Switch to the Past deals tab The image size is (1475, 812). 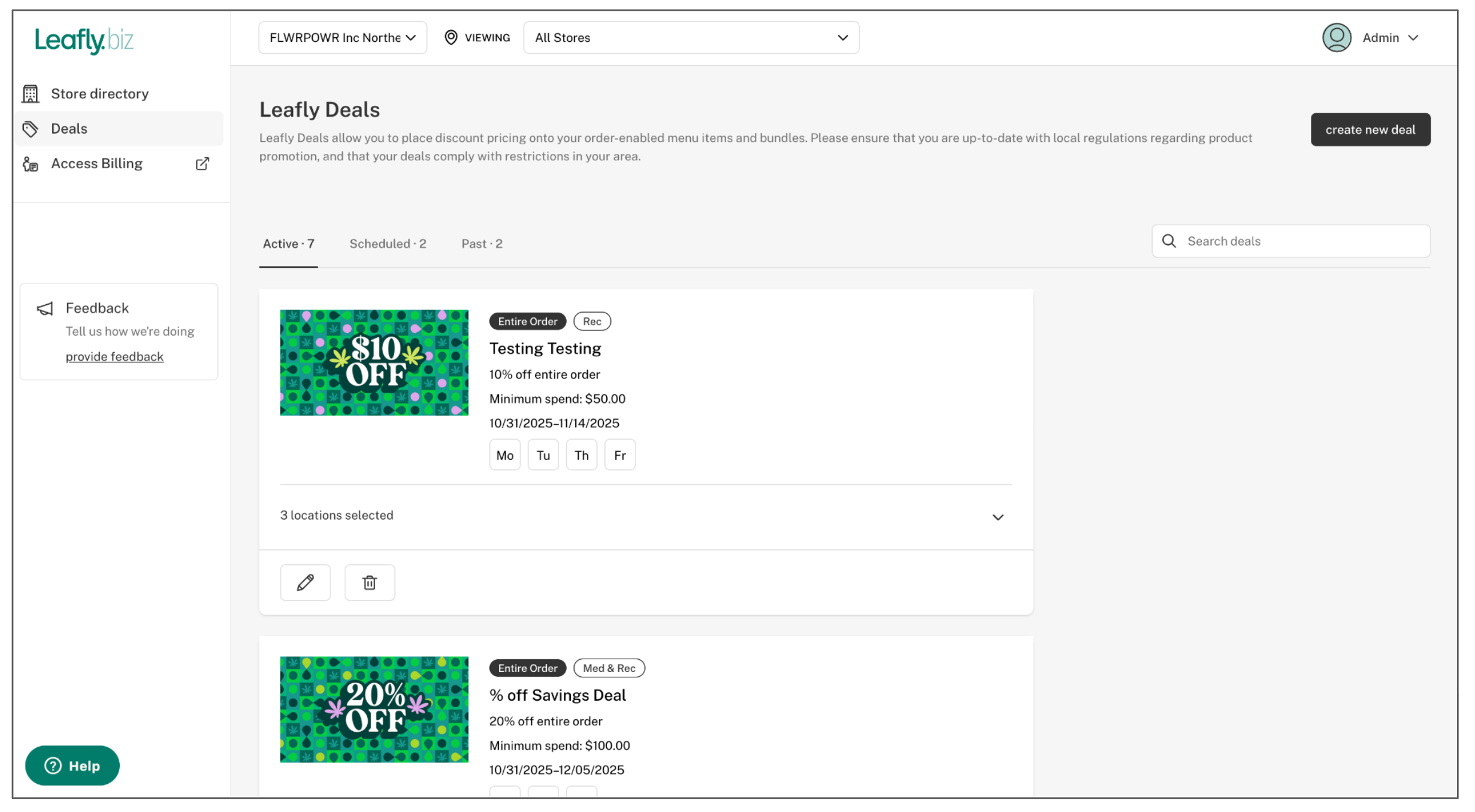[482, 244]
